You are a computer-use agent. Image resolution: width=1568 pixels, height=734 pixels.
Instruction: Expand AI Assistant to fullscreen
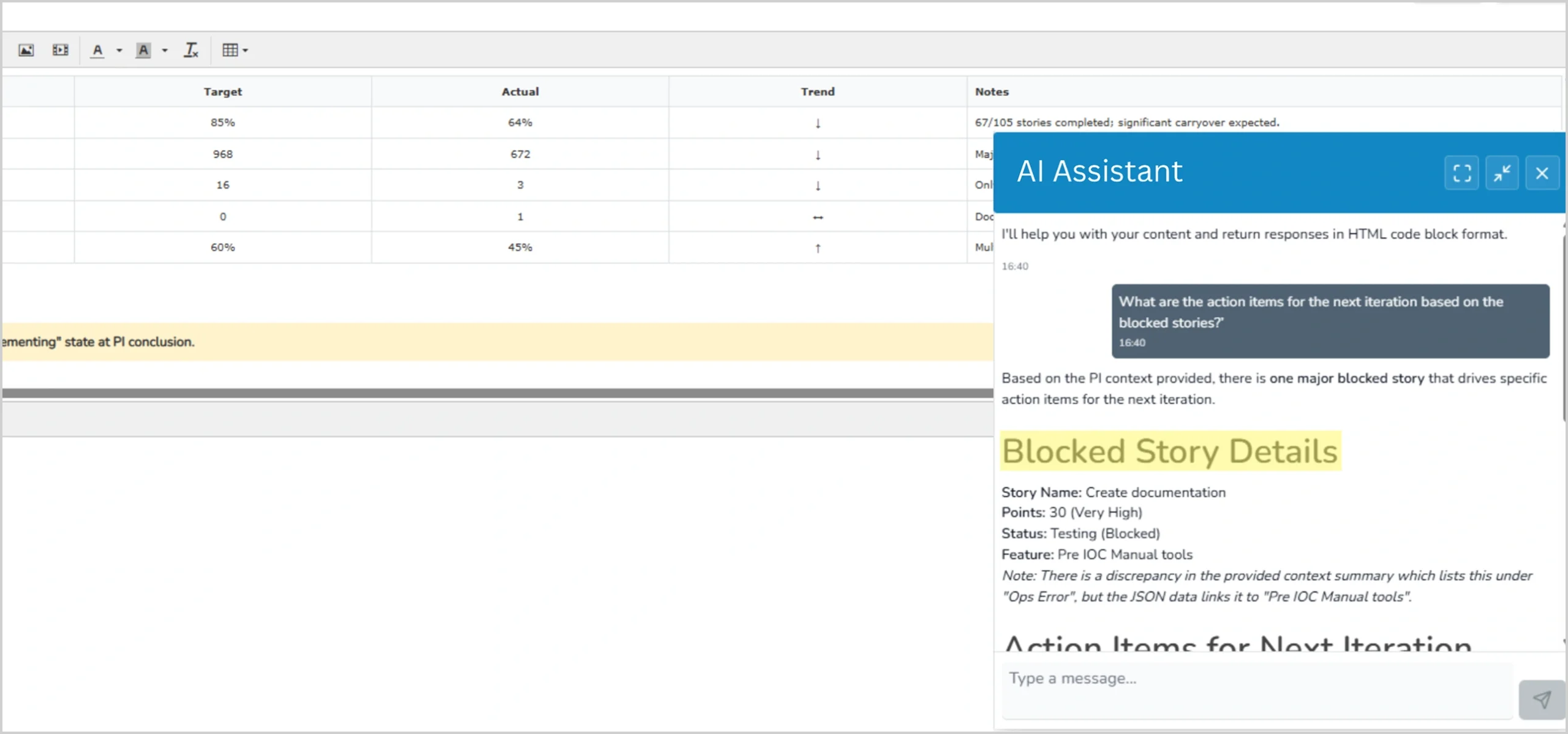[x=1461, y=173]
